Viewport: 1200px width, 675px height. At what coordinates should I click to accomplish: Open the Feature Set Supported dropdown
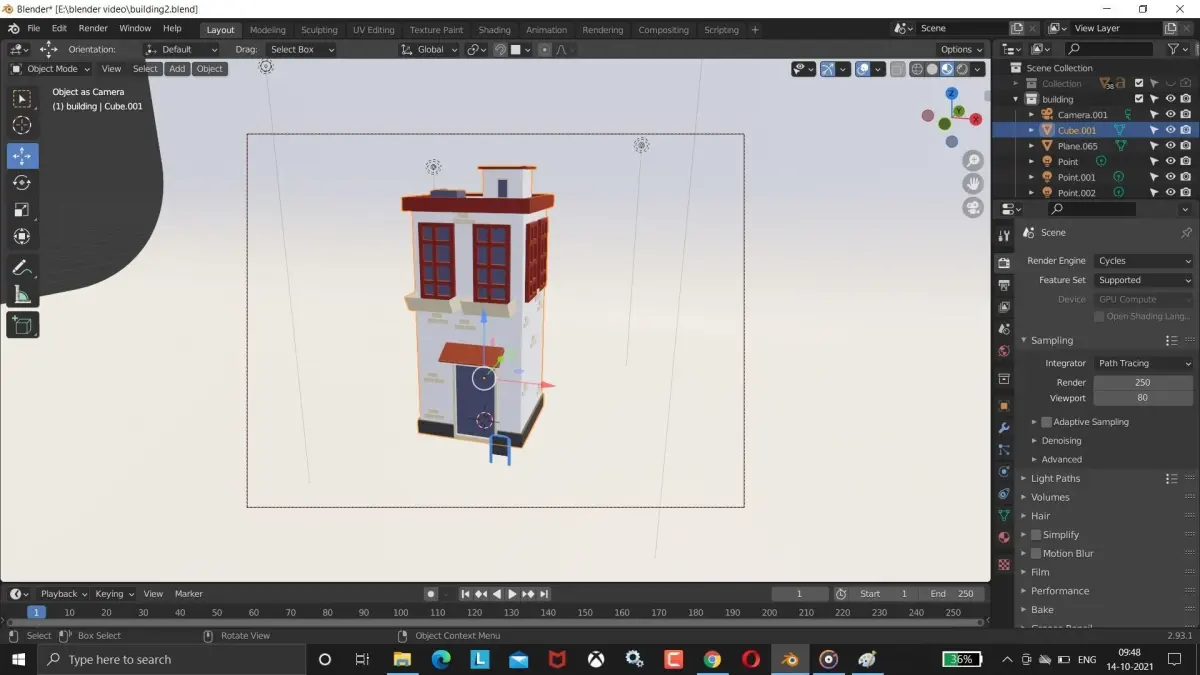click(1143, 280)
